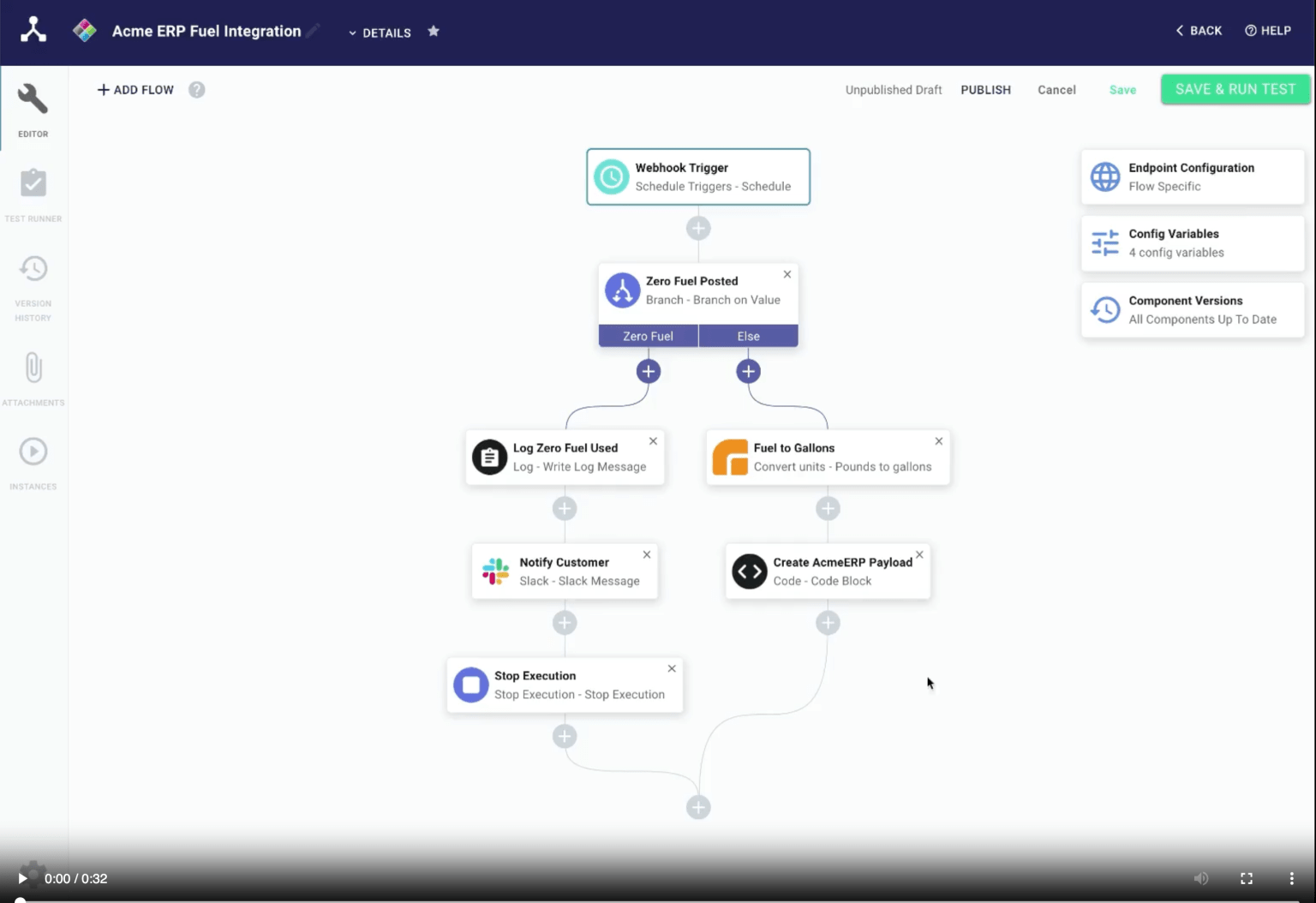1316x903 pixels.
Task: Add a step below the Webhook Trigger
Action: pos(697,228)
